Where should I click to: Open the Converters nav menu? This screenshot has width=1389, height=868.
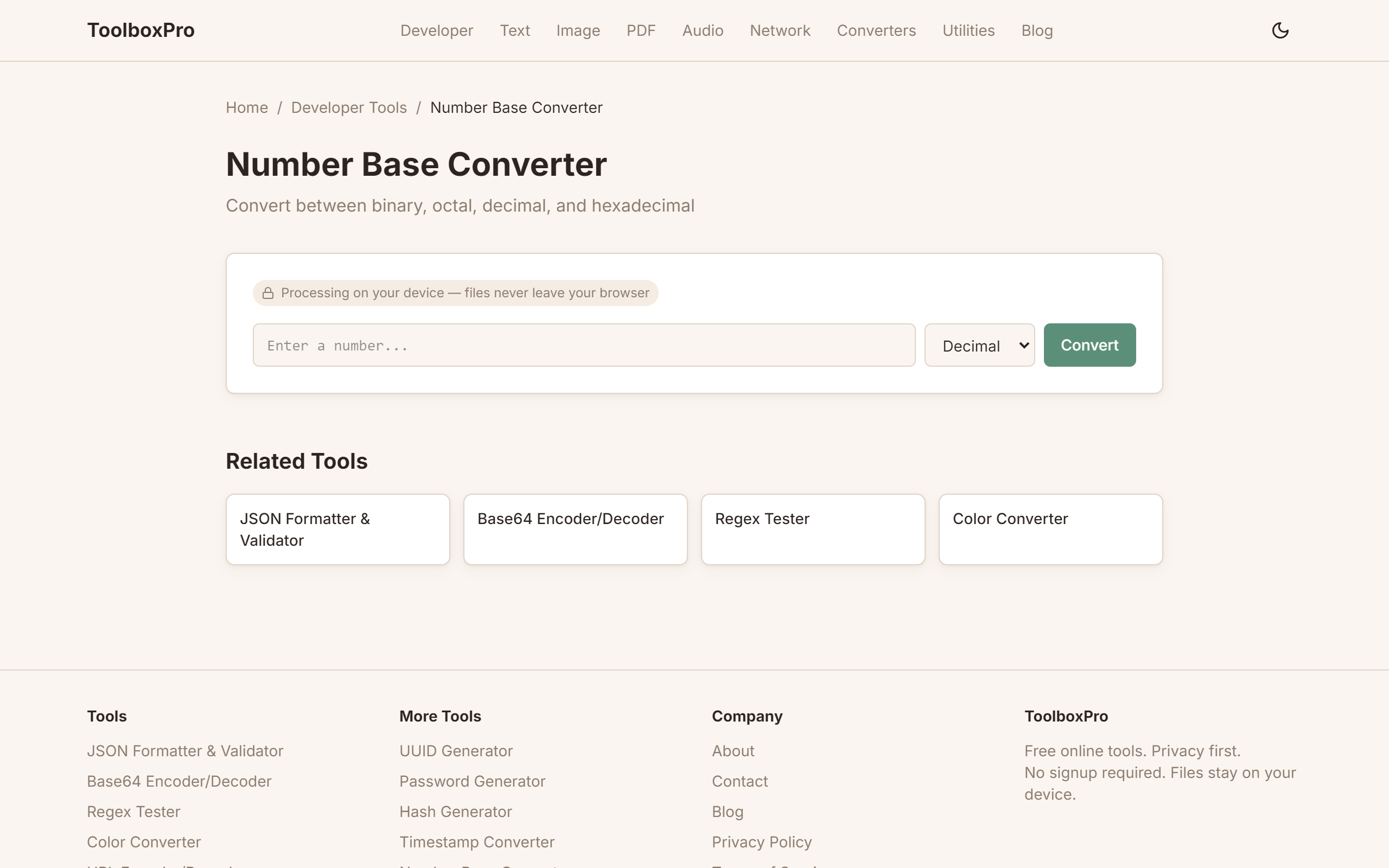[x=876, y=30]
